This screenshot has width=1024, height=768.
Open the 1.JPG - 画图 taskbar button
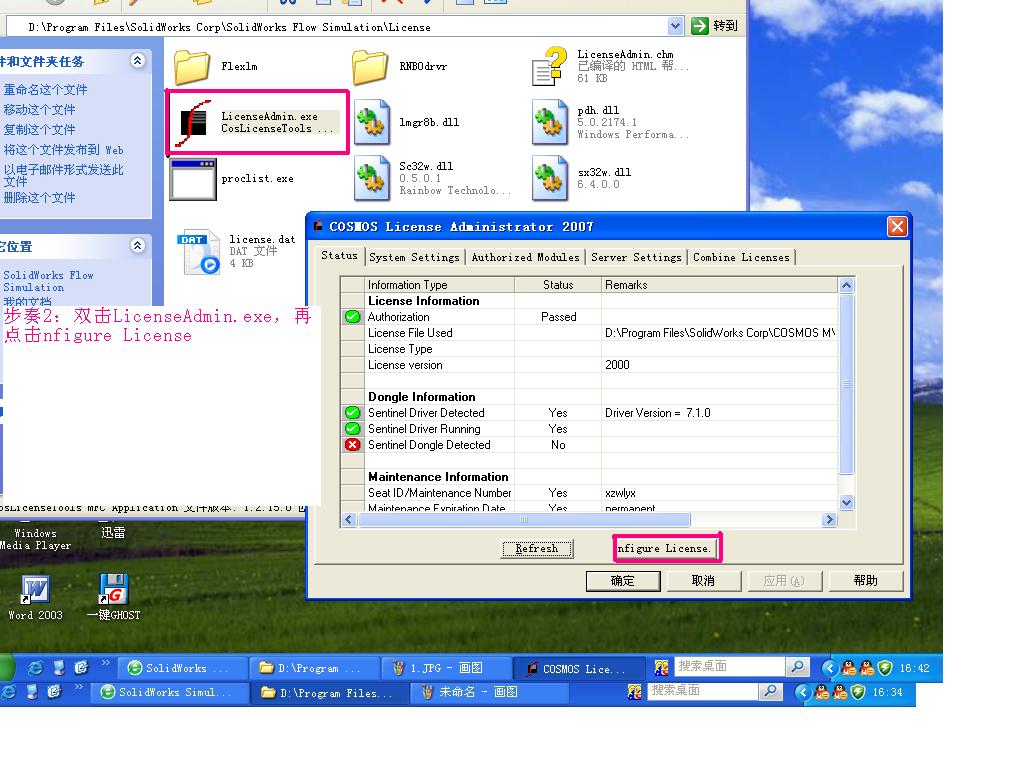446,669
